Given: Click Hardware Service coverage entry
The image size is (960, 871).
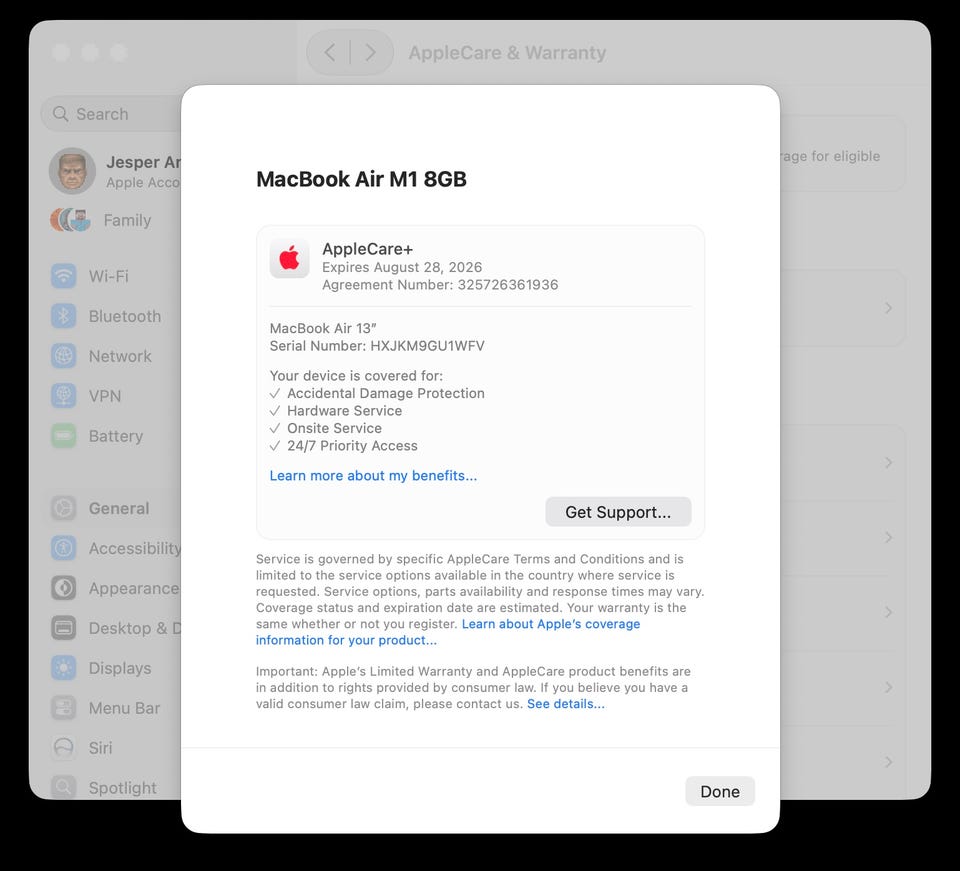Looking at the screenshot, I should pos(345,411).
